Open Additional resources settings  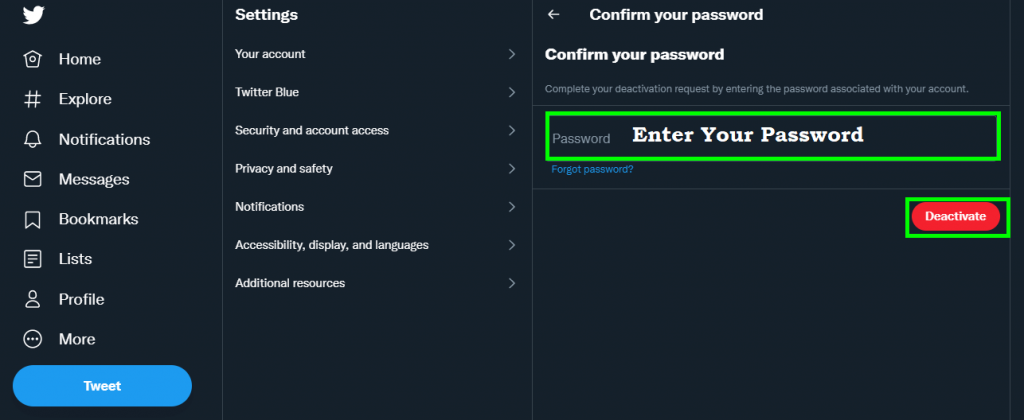pyautogui.click(x=290, y=283)
